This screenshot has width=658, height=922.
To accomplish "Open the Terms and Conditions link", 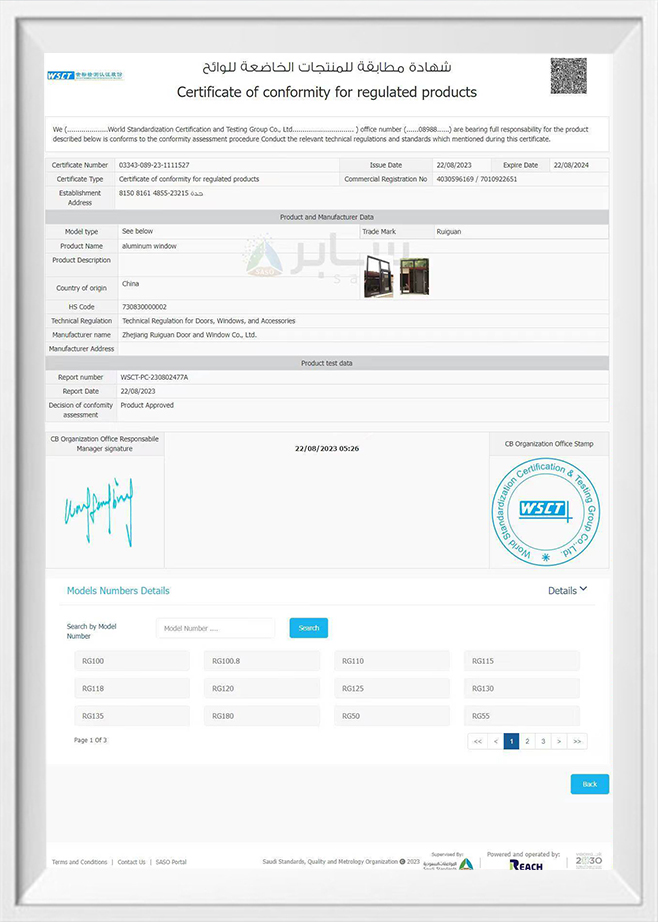I will 79,862.
